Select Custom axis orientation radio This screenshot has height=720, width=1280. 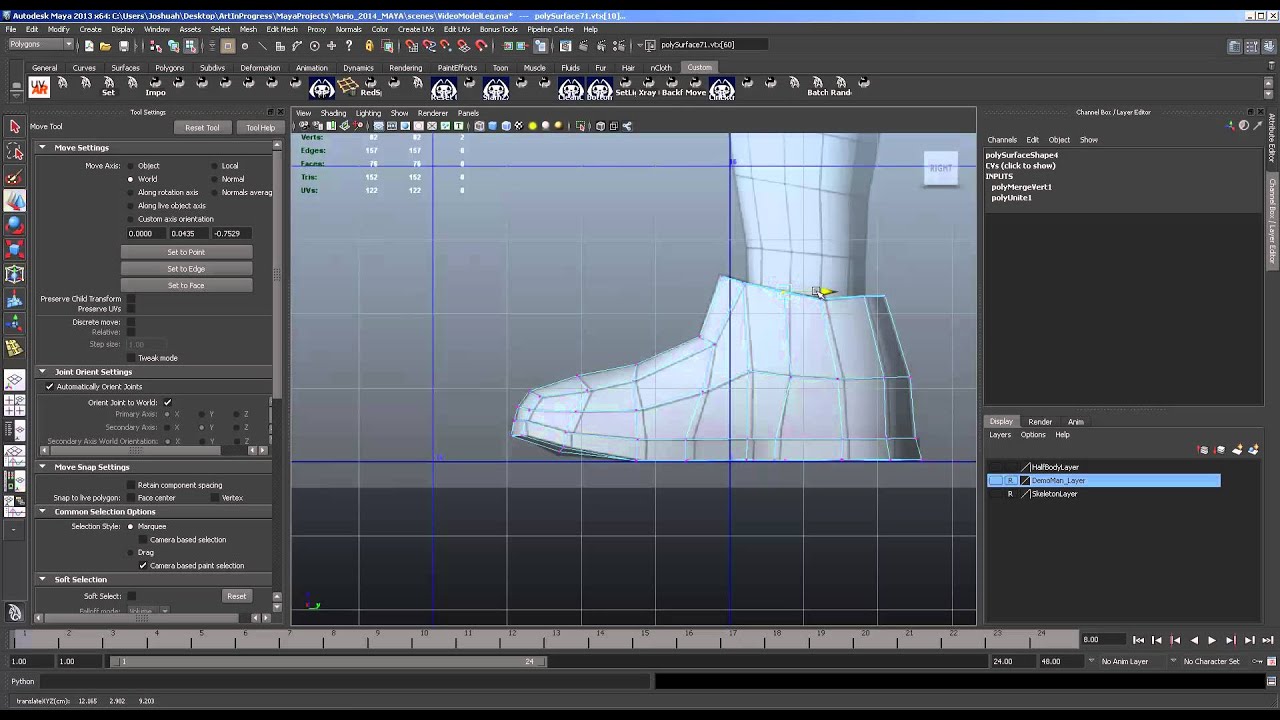(x=130, y=219)
